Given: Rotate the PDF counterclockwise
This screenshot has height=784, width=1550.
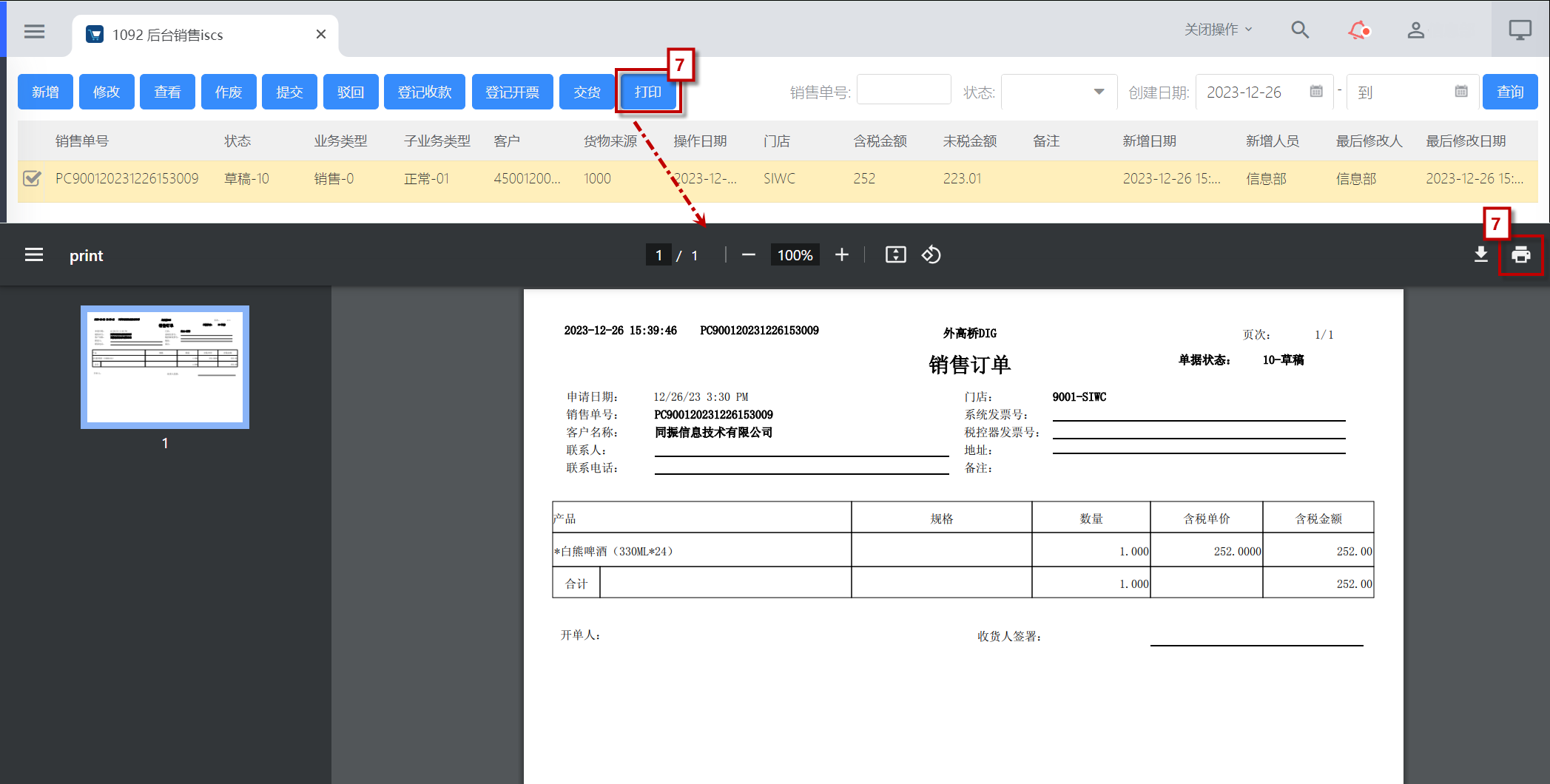Looking at the screenshot, I should pos(931,254).
